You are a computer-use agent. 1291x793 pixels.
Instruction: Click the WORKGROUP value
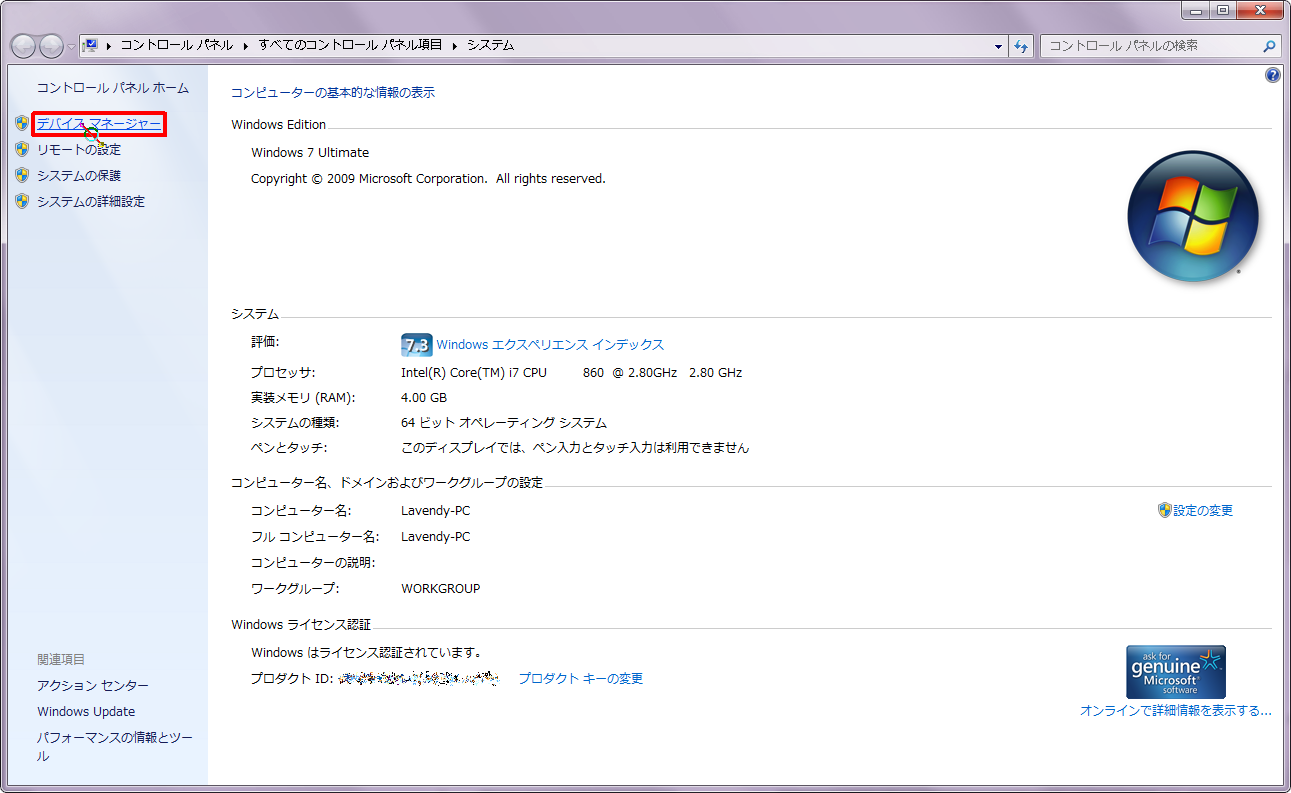[x=441, y=588]
